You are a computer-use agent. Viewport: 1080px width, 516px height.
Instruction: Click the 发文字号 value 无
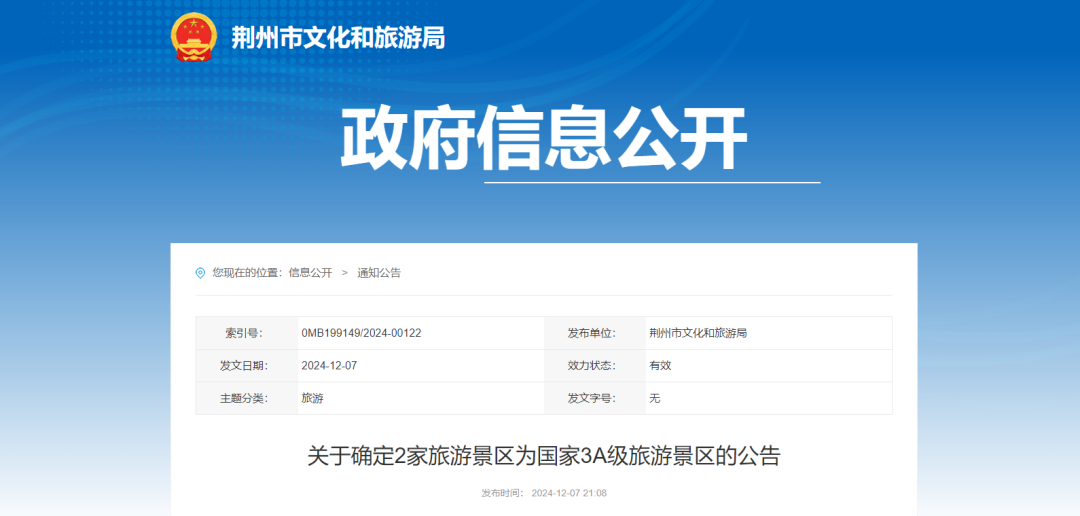(655, 398)
